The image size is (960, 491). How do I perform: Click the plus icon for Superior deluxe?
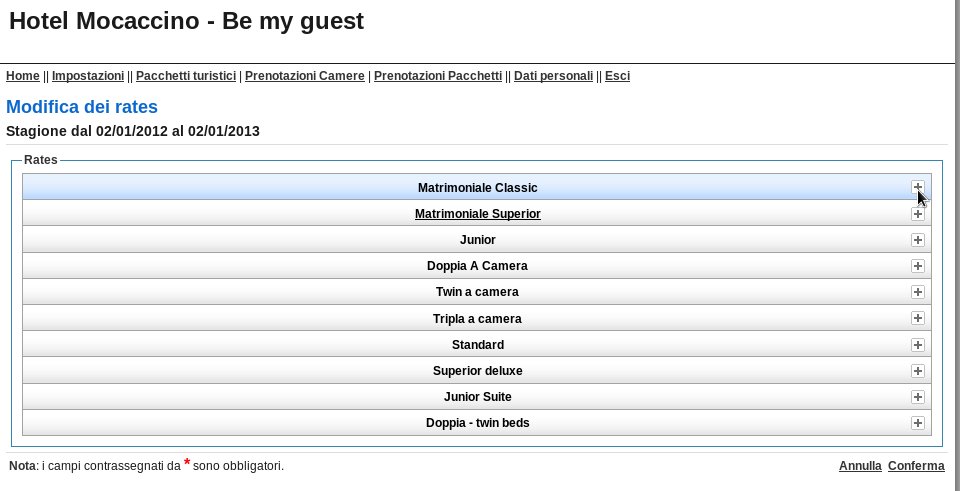917,371
